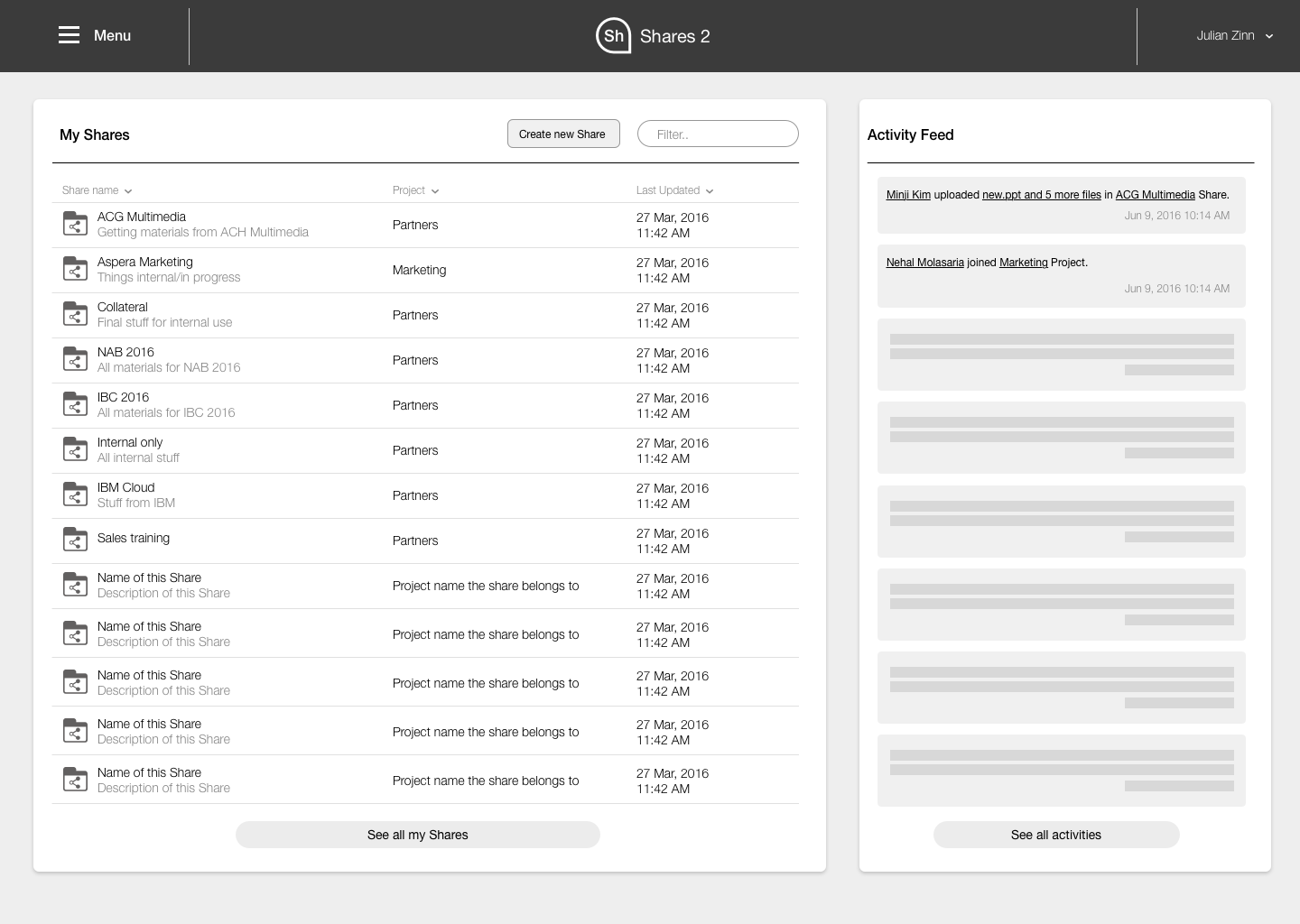The width and height of the screenshot is (1300, 924).
Task: Select the share icon next to Collateral
Action: click(75, 314)
